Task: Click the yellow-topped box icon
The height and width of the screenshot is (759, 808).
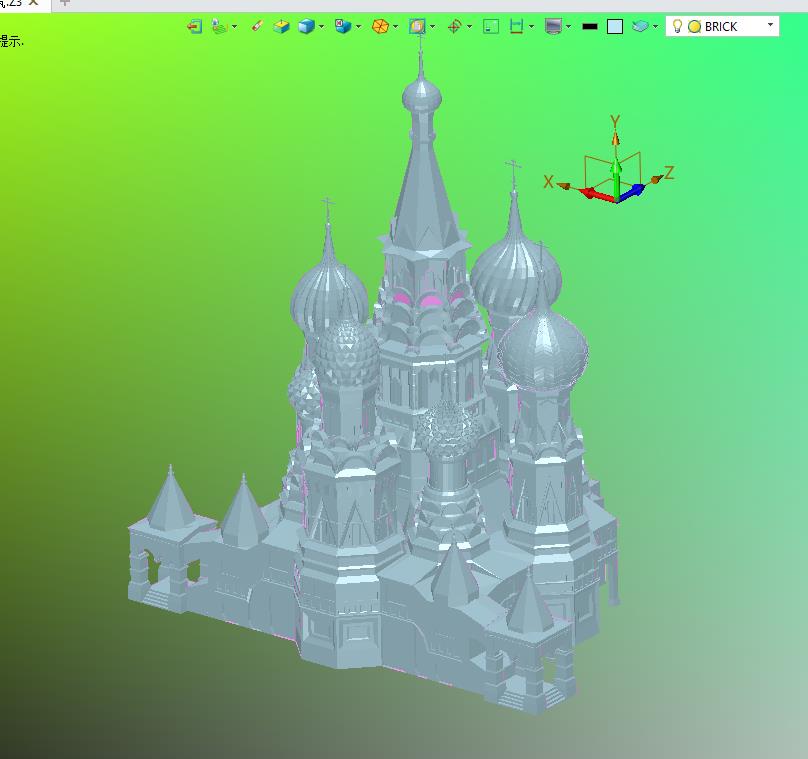Action: [281, 26]
